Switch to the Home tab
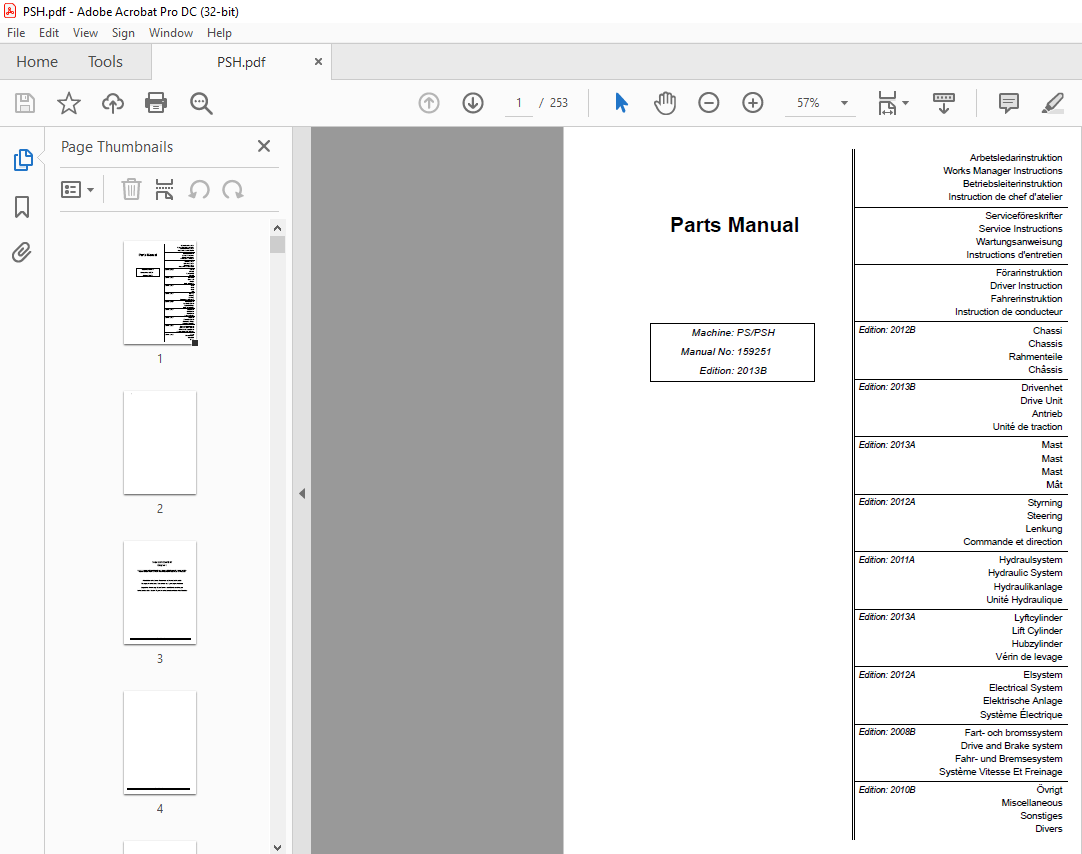The height and width of the screenshot is (854, 1082). (37, 61)
